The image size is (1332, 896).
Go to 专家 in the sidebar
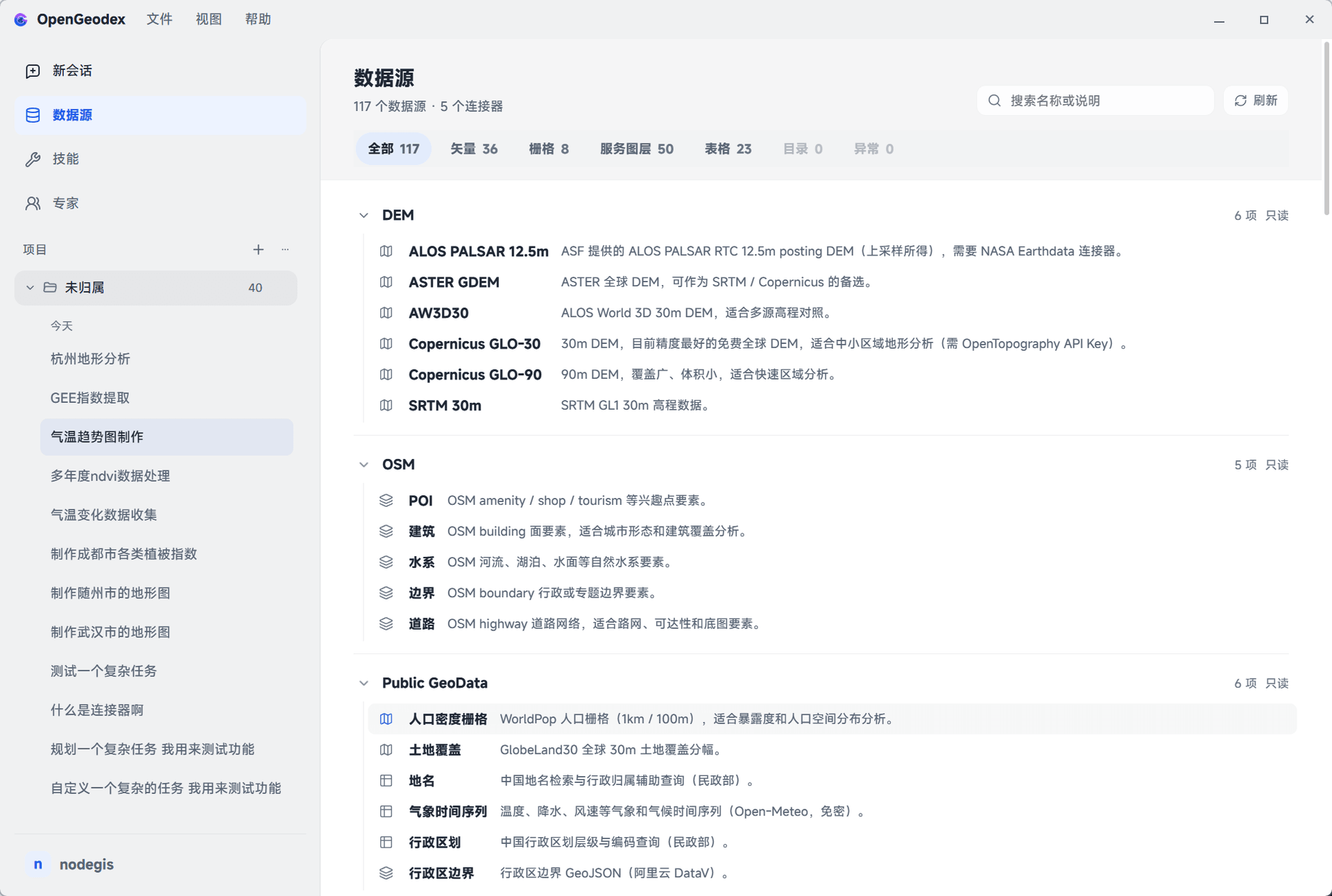[160, 203]
